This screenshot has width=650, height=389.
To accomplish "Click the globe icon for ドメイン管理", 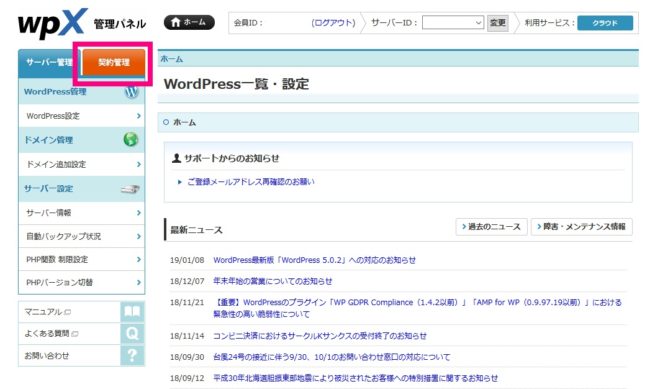I will coord(131,139).
